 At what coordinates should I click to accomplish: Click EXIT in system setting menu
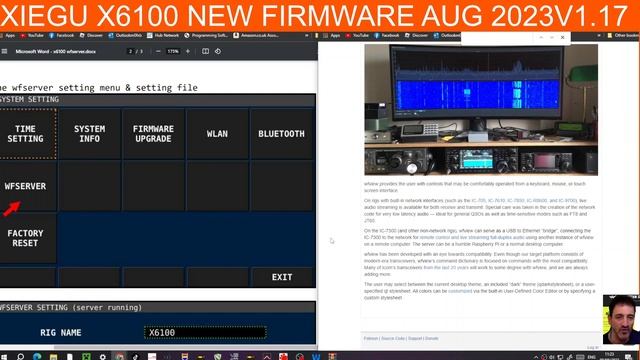click(282, 277)
